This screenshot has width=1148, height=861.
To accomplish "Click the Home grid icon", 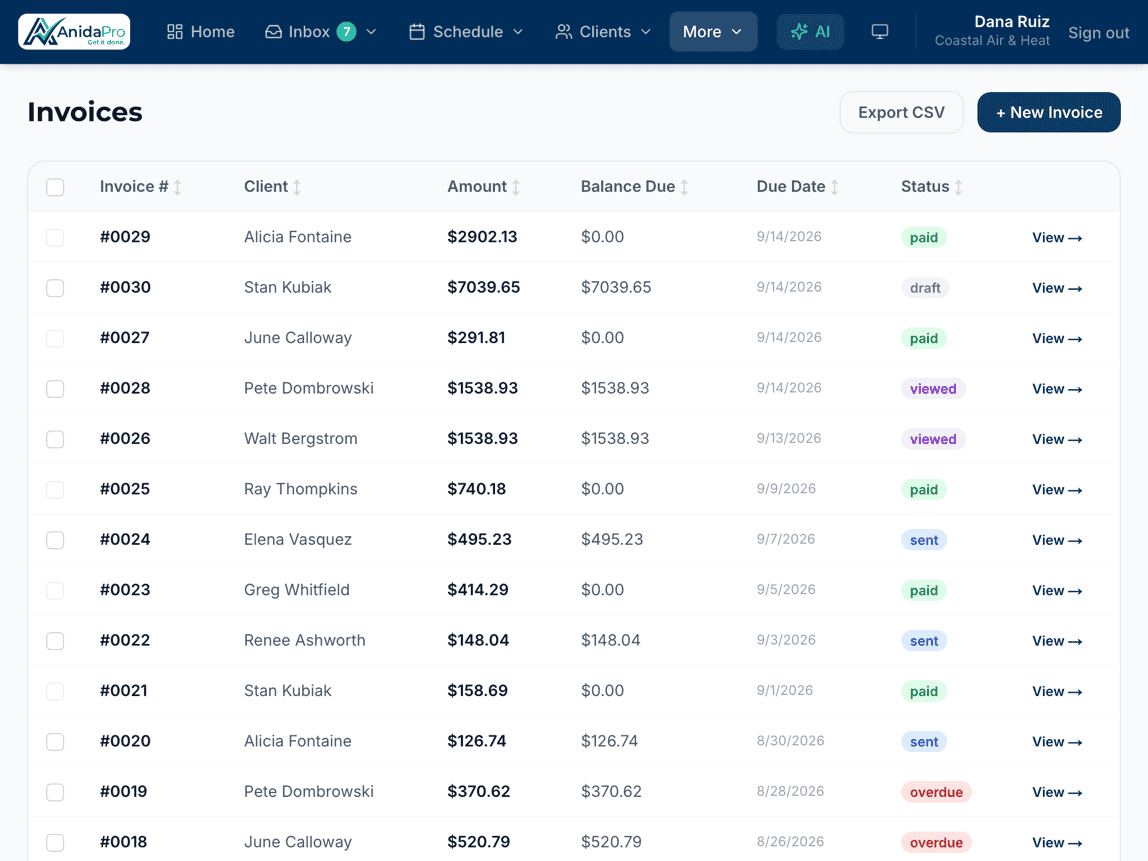I will coord(174,31).
